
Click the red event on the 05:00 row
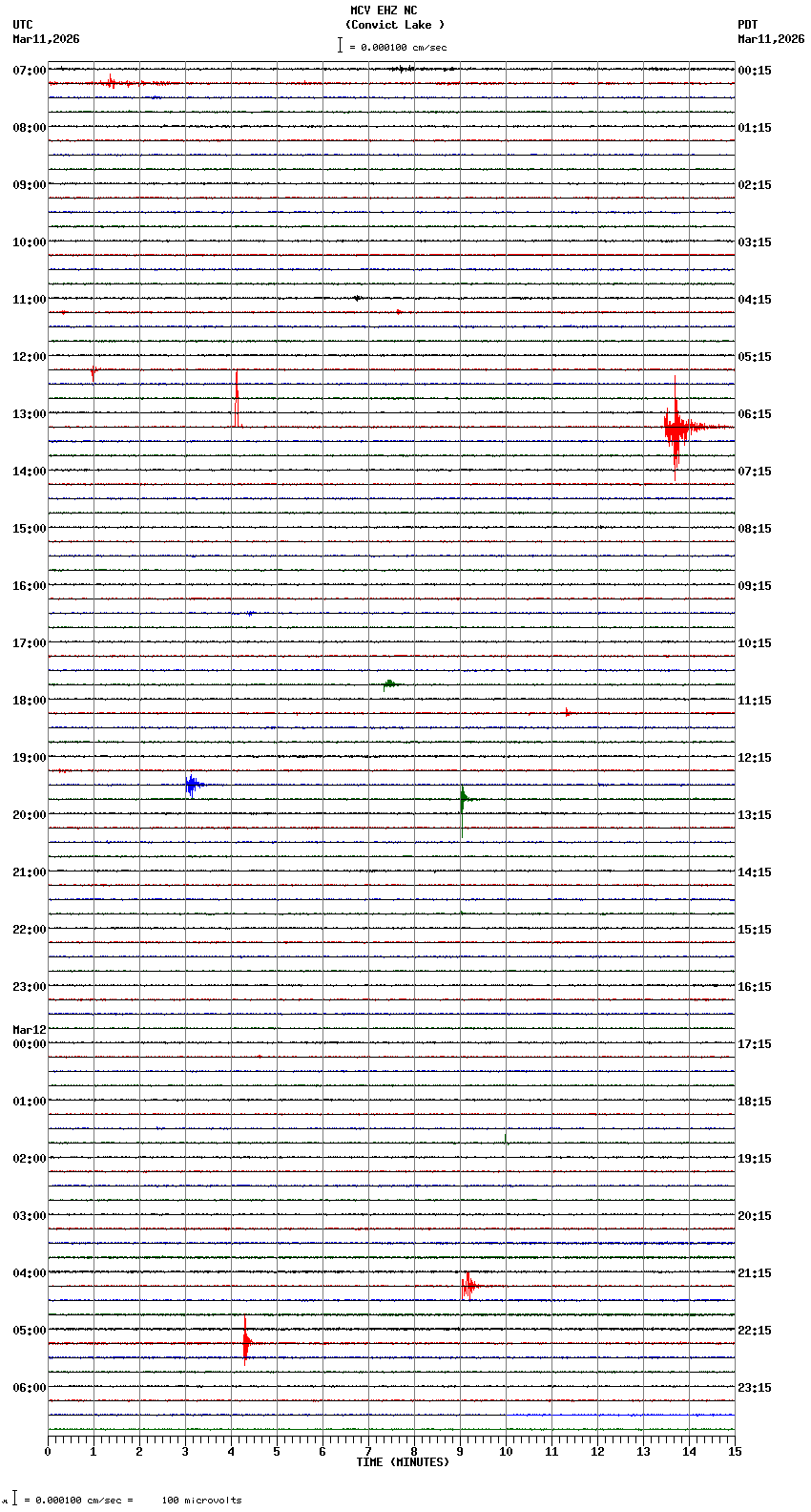246,1341
